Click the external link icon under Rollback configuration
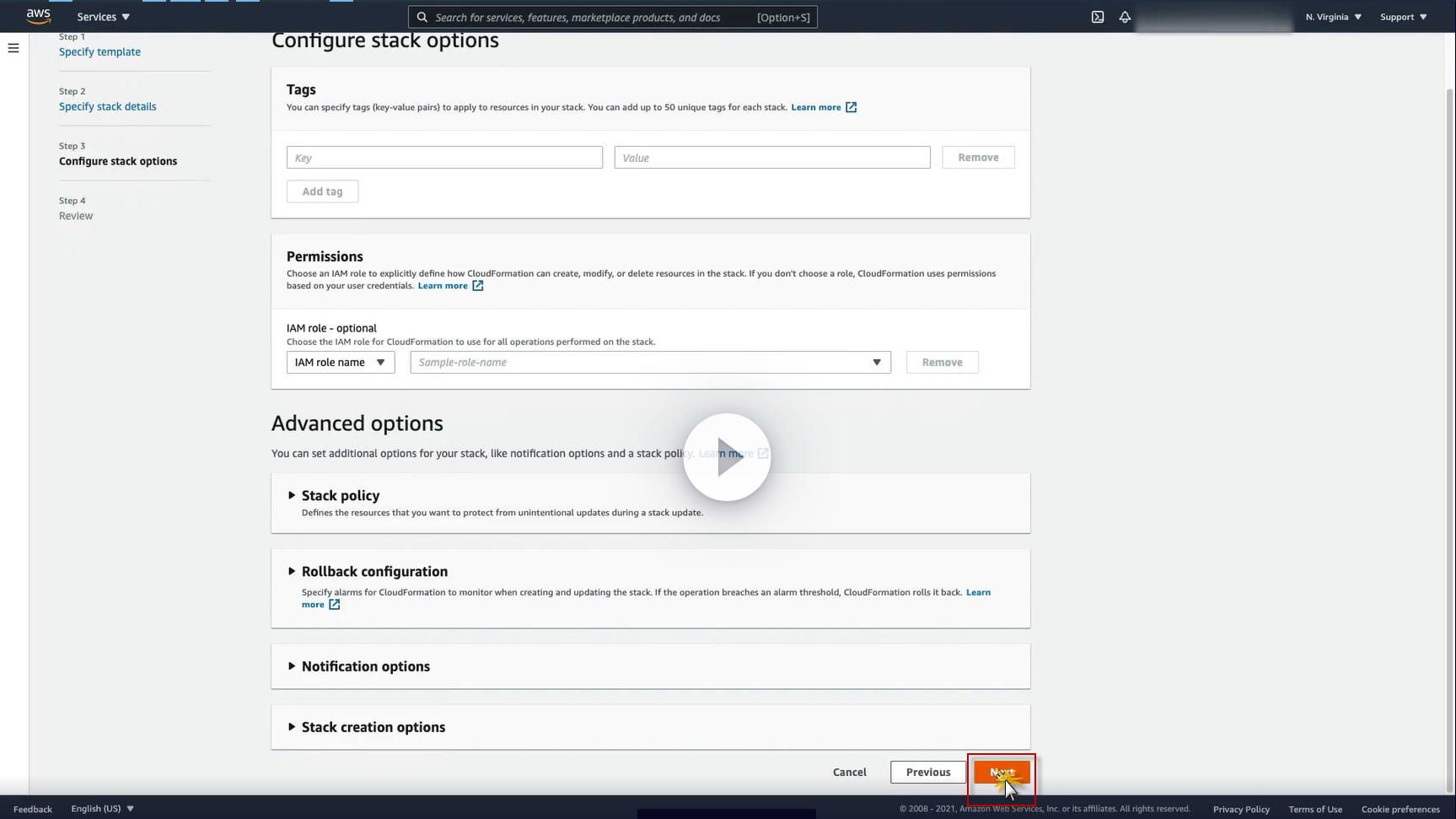Screen dimensions: 1456x819 [334, 605]
